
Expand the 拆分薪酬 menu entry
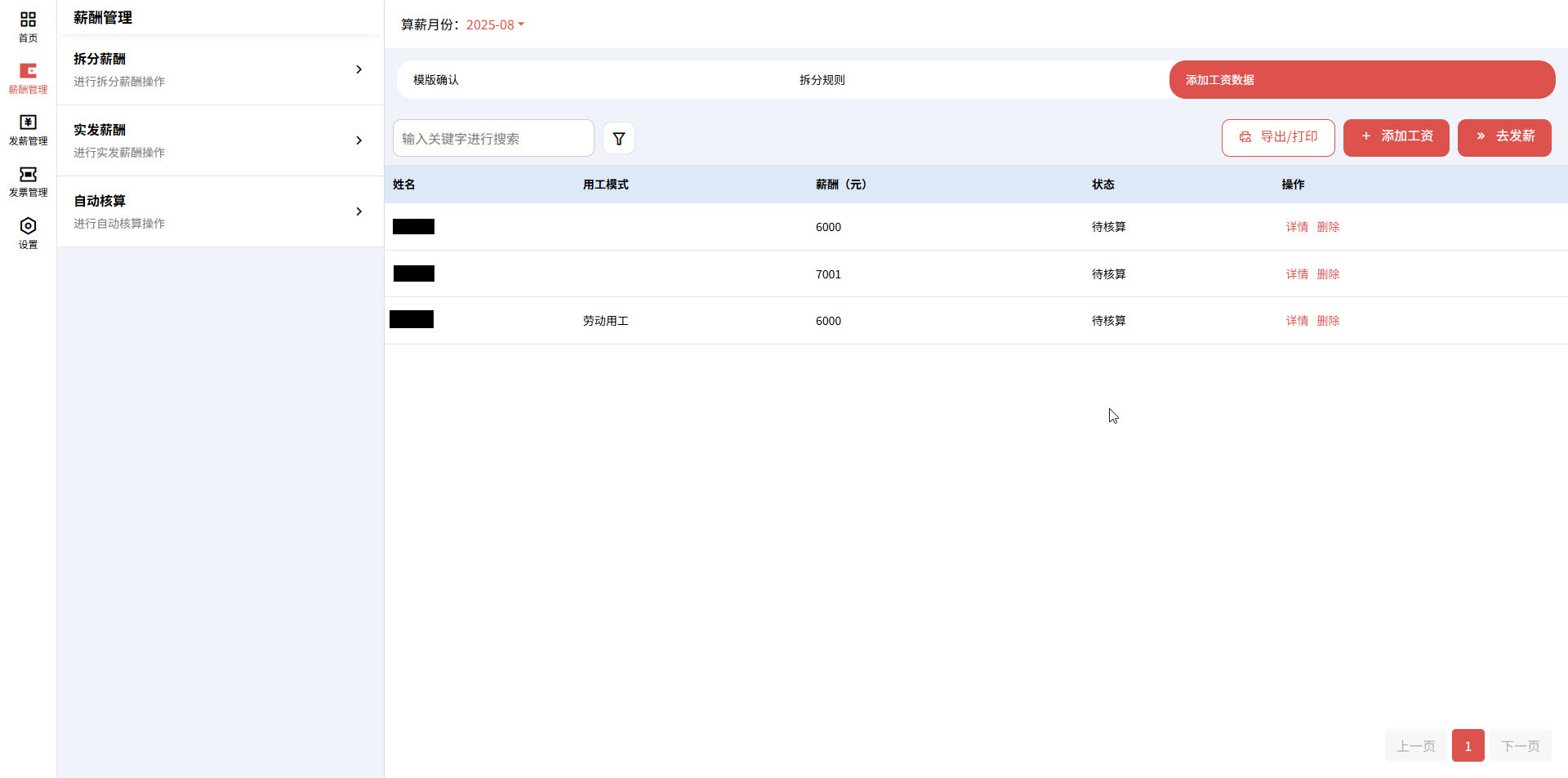[x=220, y=70]
